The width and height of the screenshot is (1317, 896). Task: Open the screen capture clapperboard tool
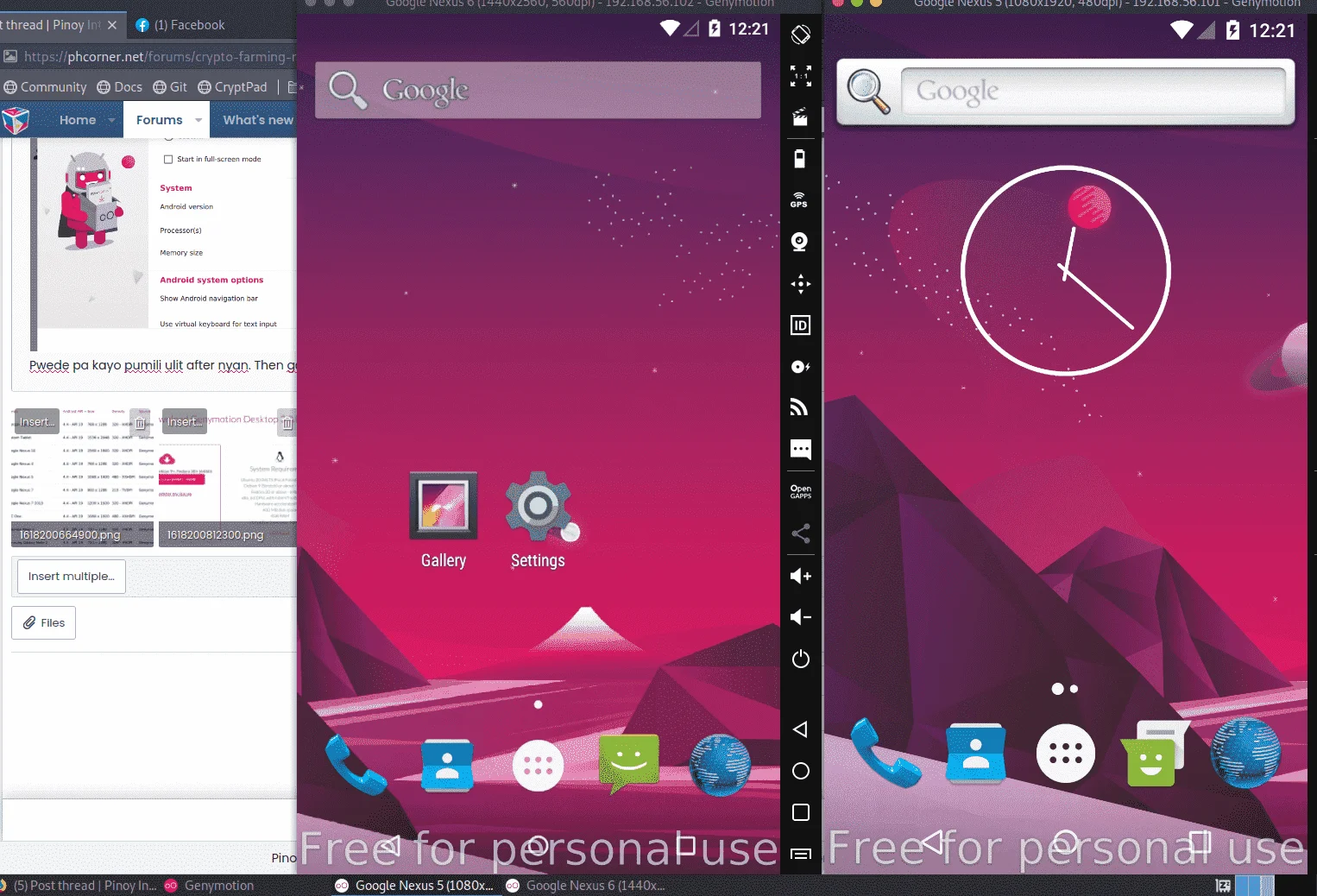801,117
